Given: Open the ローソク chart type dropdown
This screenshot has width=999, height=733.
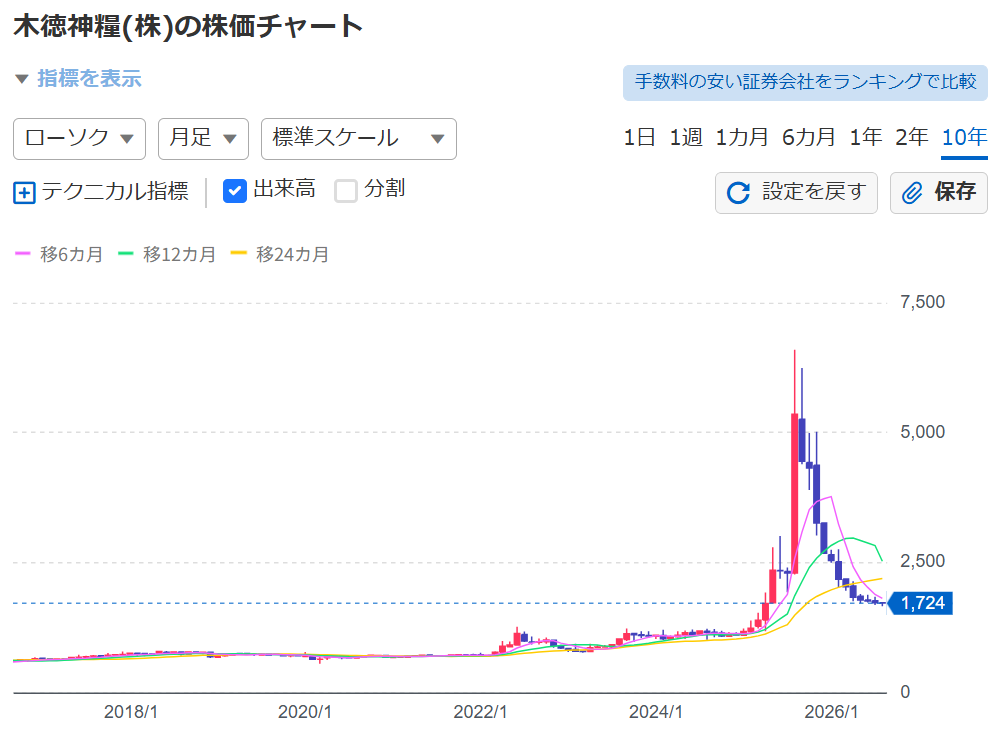Looking at the screenshot, I should tap(80, 138).
